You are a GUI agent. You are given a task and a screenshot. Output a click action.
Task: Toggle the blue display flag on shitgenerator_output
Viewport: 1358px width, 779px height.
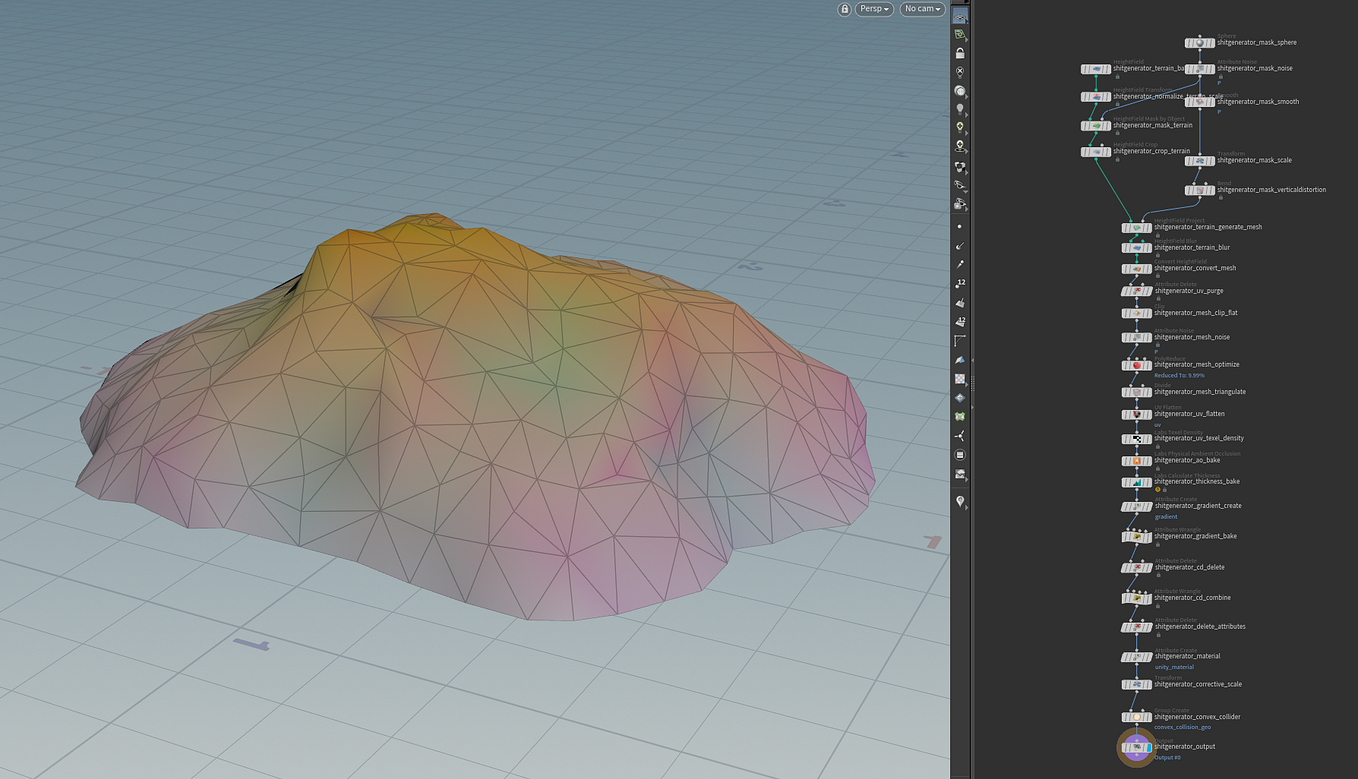pyautogui.click(x=1148, y=747)
